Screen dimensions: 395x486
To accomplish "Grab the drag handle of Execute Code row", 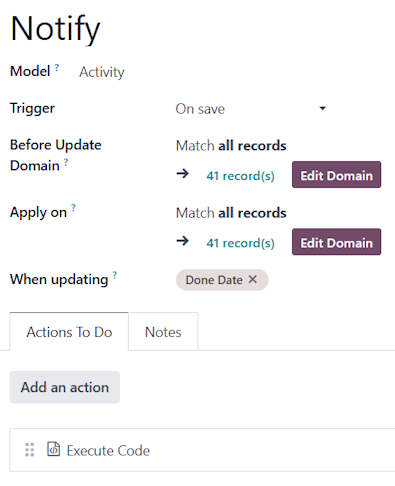I will pyautogui.click(x=30, y=450).
